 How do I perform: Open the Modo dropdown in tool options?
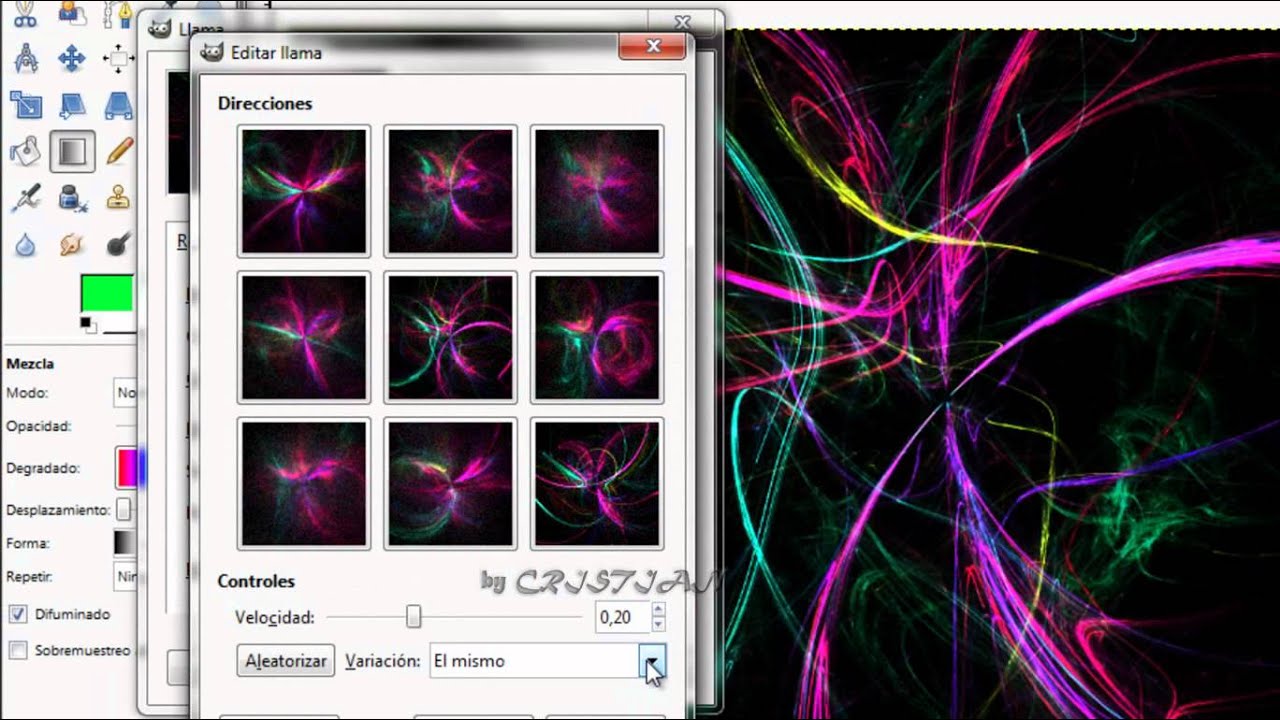tap(126, 393)
